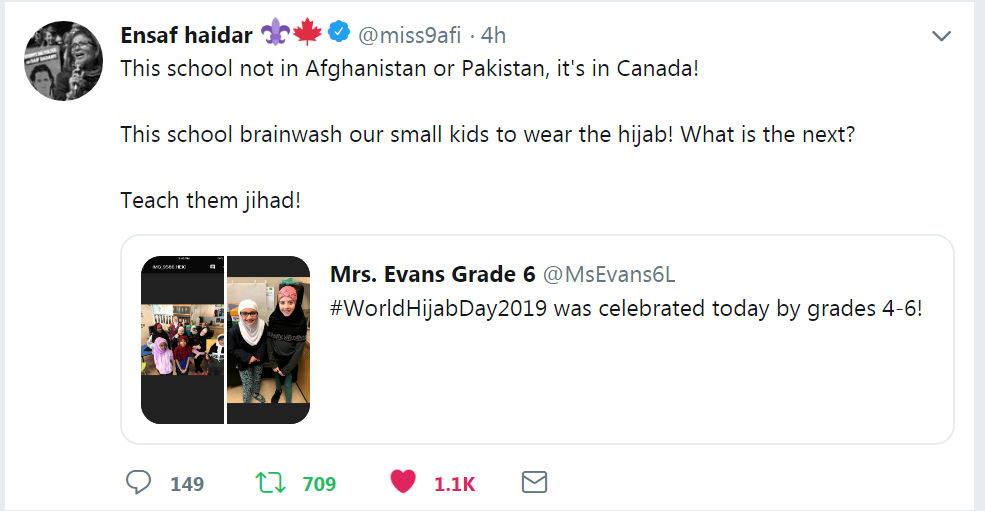Click the speech bubble reply icon
The width and height of the screenshot is (985, 511).
click(139, 483)
